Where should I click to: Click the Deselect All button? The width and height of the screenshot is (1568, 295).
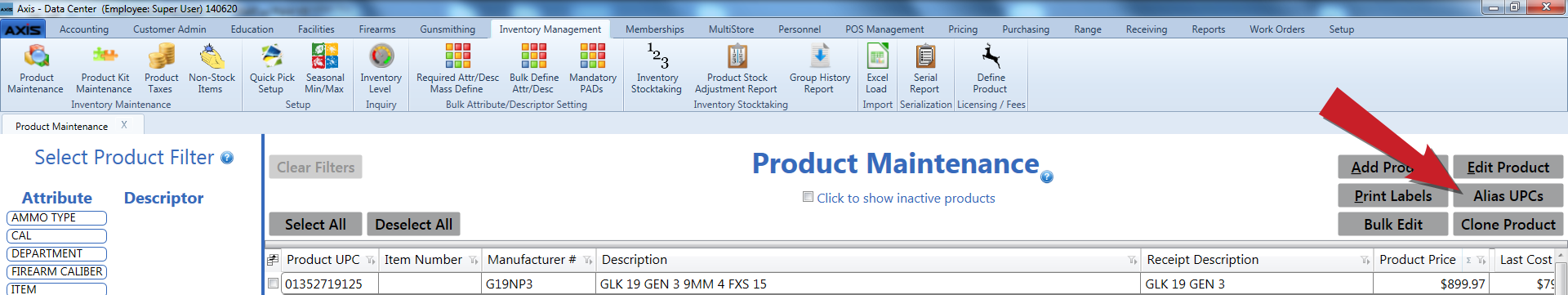pos(413,224)
